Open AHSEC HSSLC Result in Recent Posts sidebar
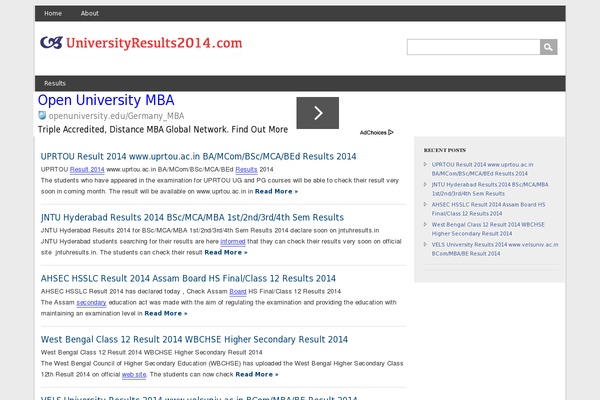Image resolution: width=600 pixels, height=400 pixels. click(488, 209)
